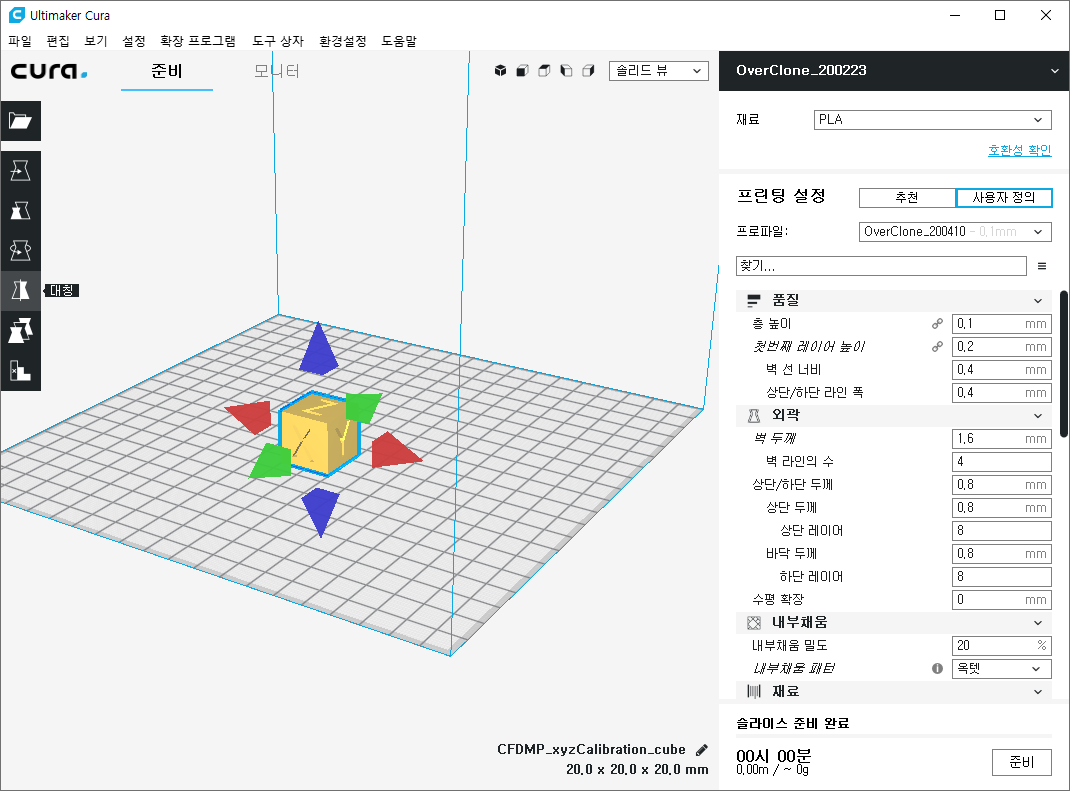Open the 설정 menu
Image resolution: width=1070 pixels, height=791 pixels.
coord(134,41)
